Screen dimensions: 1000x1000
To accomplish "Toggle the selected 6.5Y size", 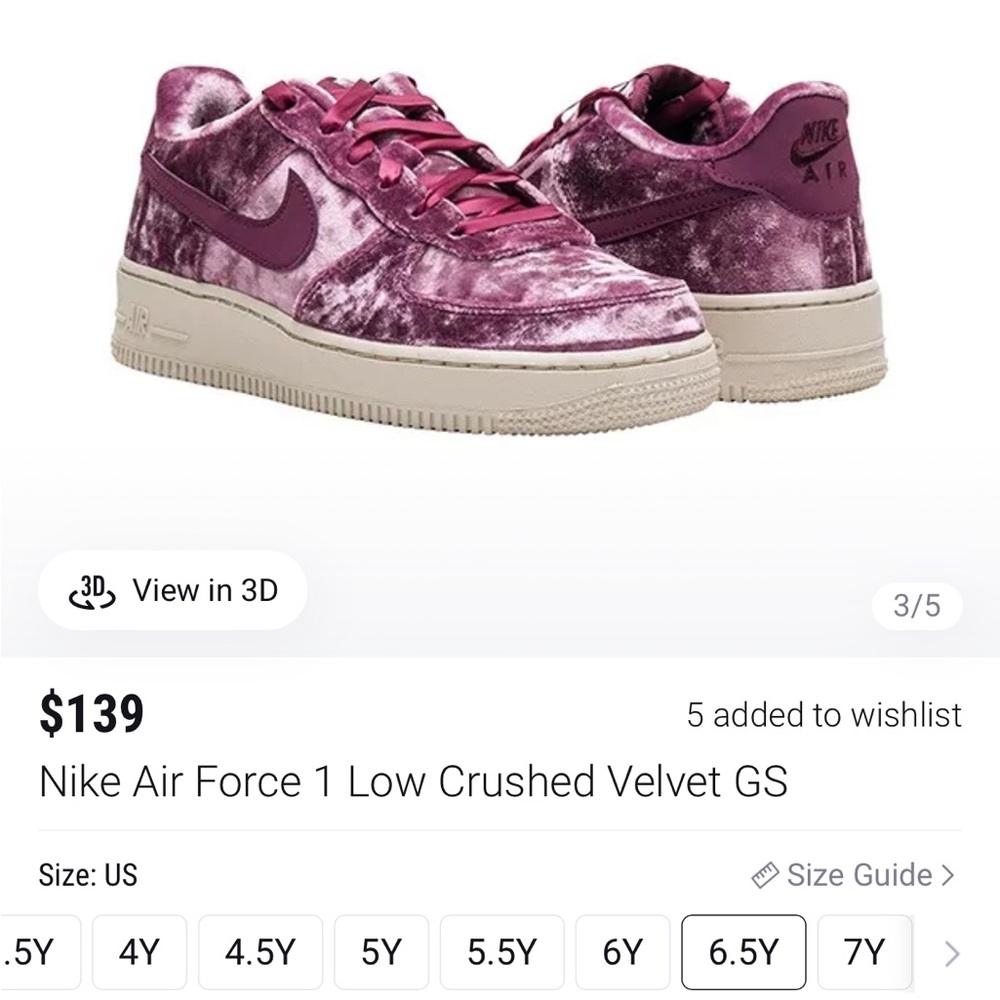I will (743, 952).
